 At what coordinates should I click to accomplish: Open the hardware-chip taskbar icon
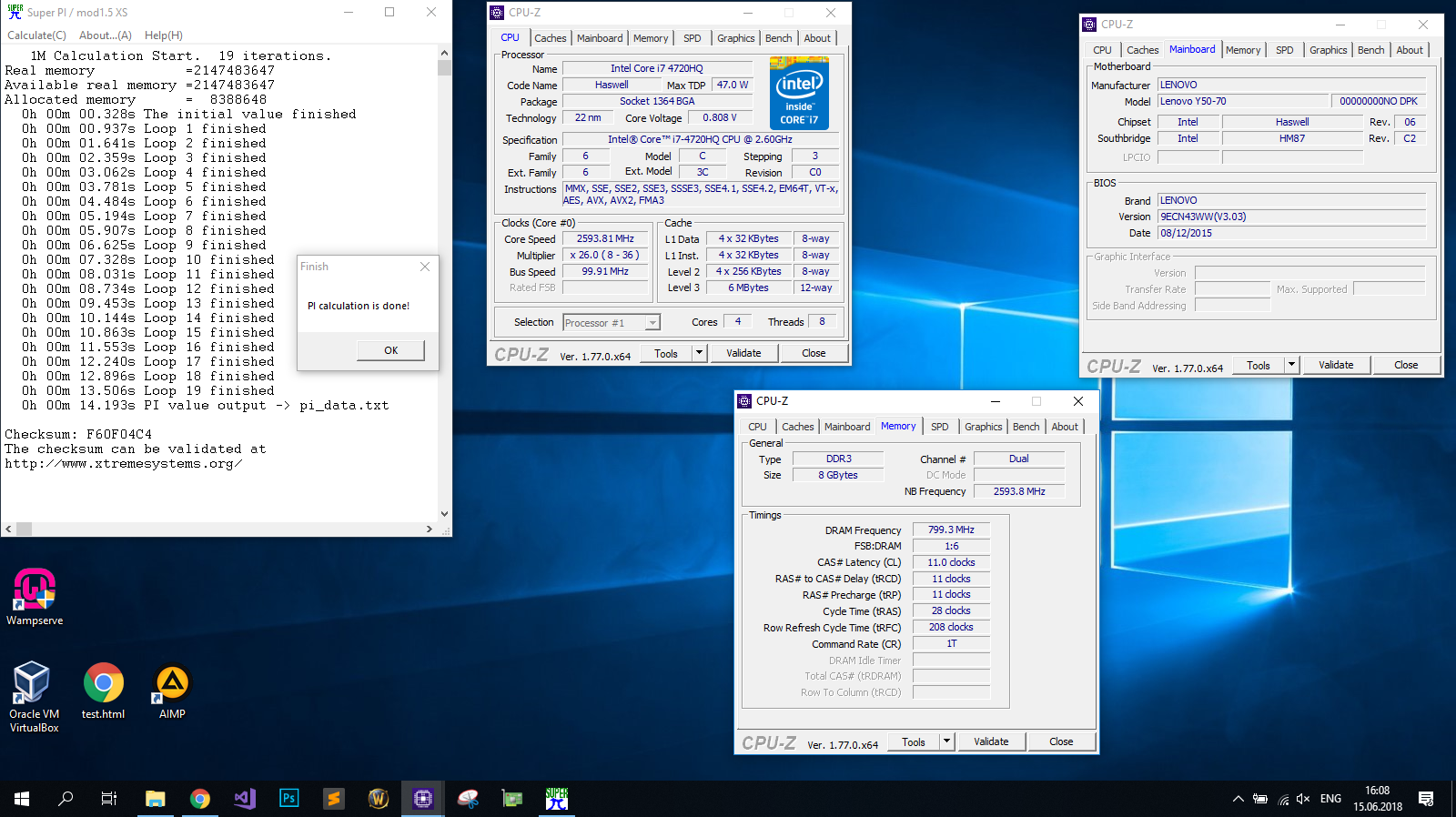pyautogui.click(x=511, y=799)
